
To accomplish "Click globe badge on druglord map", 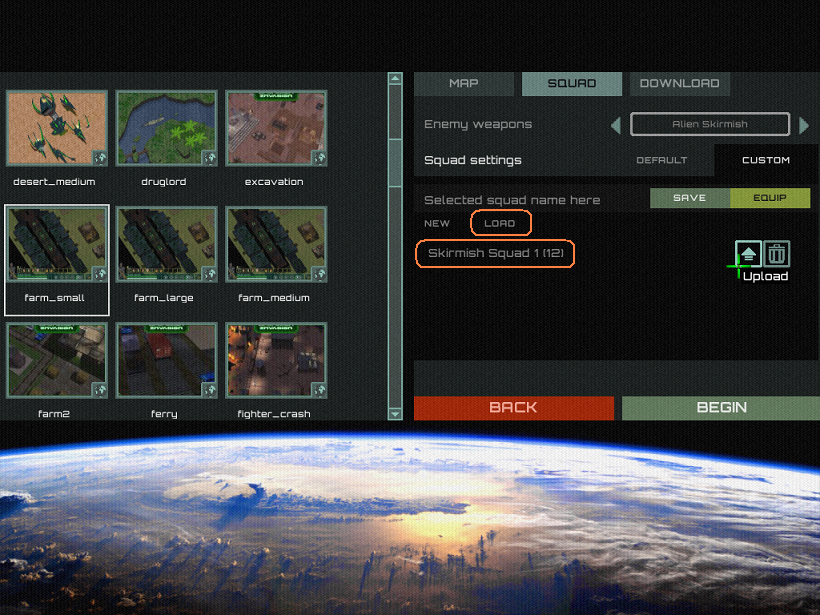I will point(210,157).
